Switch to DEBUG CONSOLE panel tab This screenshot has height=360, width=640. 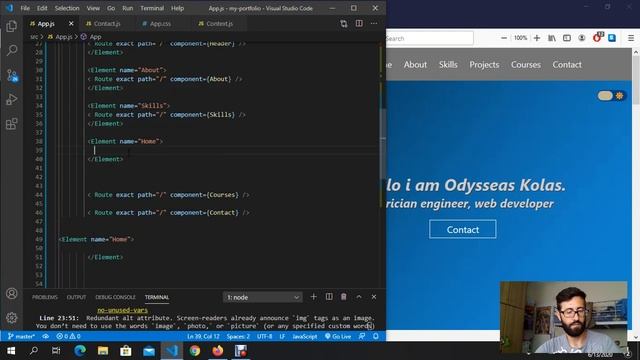pyautogui.click(x=115, y=297)
